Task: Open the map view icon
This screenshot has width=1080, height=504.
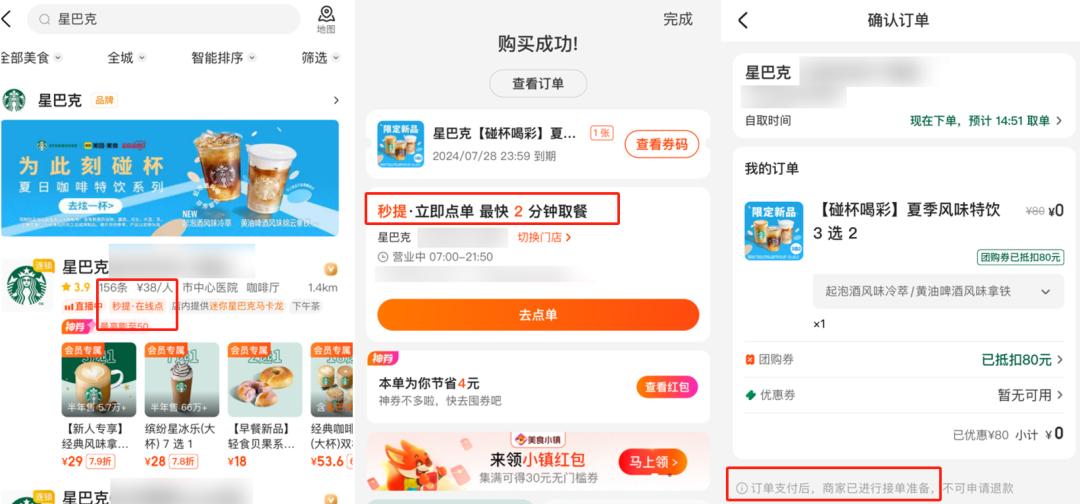Action: tap(326, 19)
